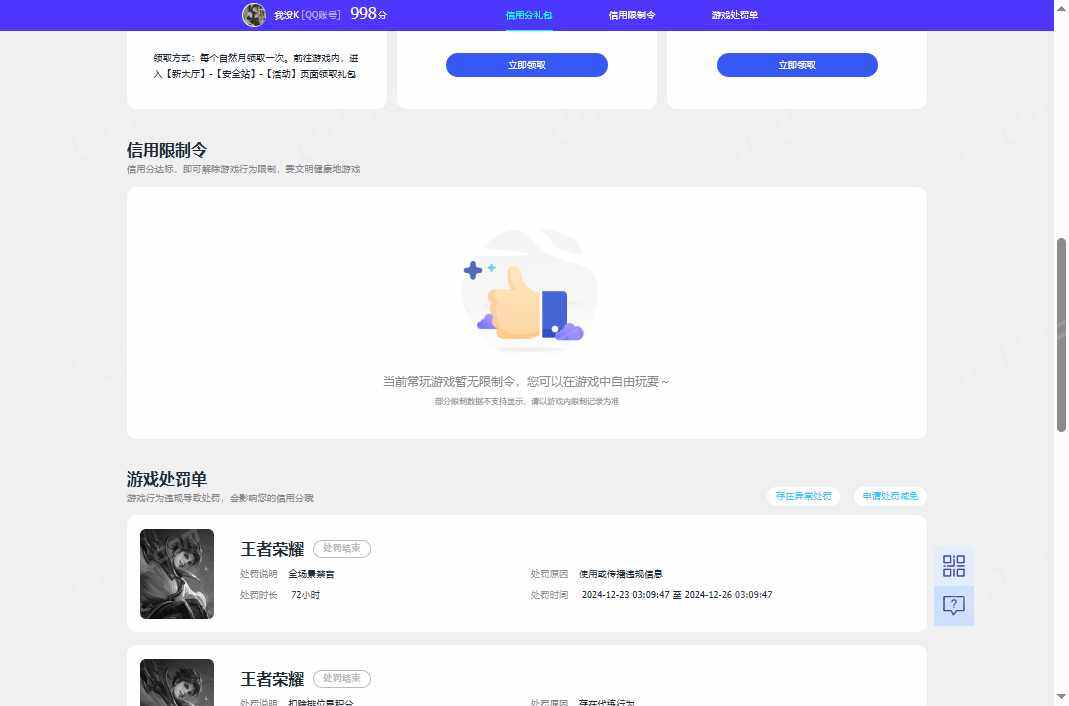Click the 998分 credit score
This screenshot has width=1069, height=706.
pos(369,14)
